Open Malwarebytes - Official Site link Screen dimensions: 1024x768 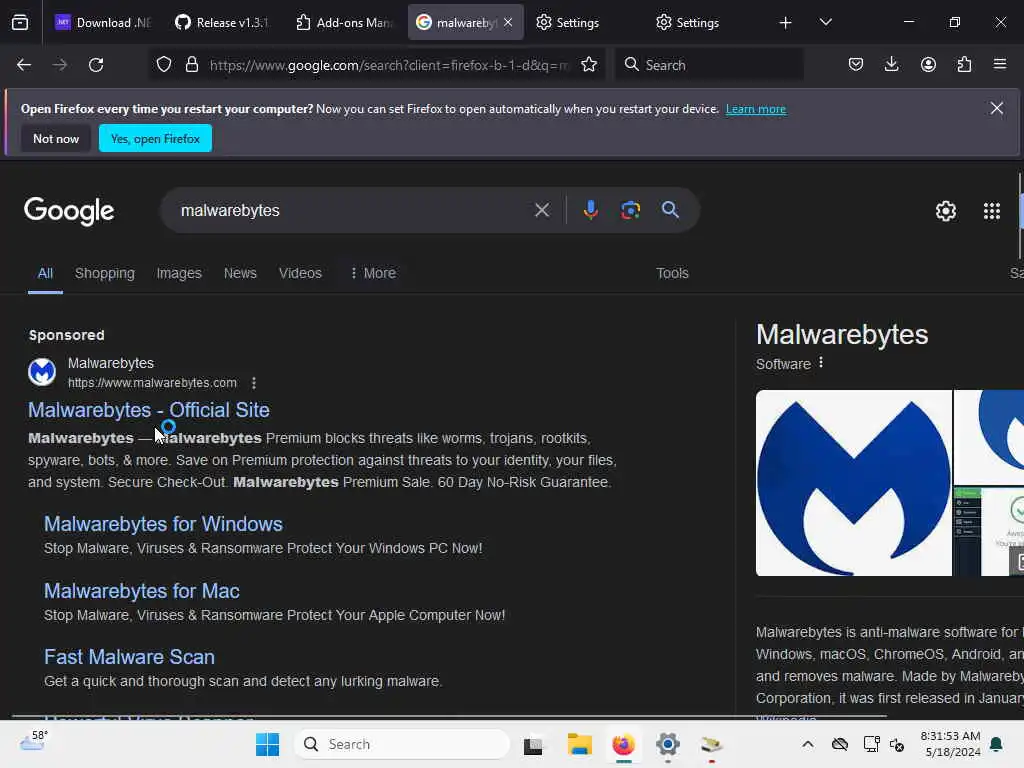(x=149, y=409)
